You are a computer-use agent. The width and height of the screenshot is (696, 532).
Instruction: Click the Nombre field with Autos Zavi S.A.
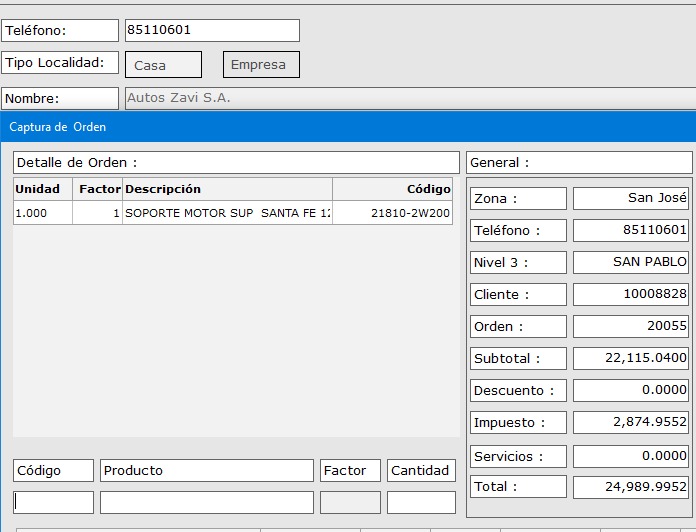(408, 98)
